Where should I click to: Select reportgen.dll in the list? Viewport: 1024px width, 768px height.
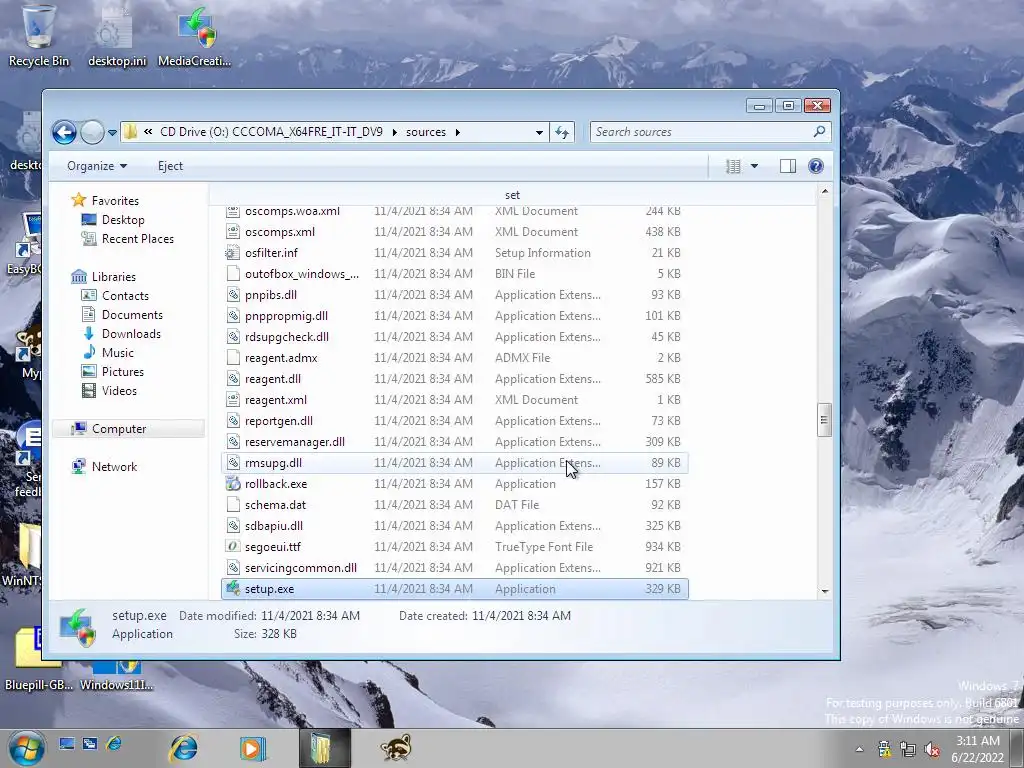pyautogui.click(x=455, y=421)
